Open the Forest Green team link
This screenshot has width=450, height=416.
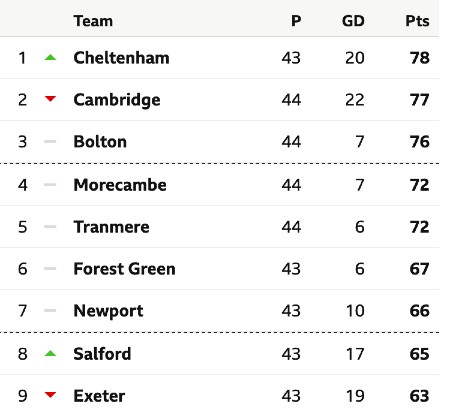click(124, 269)
